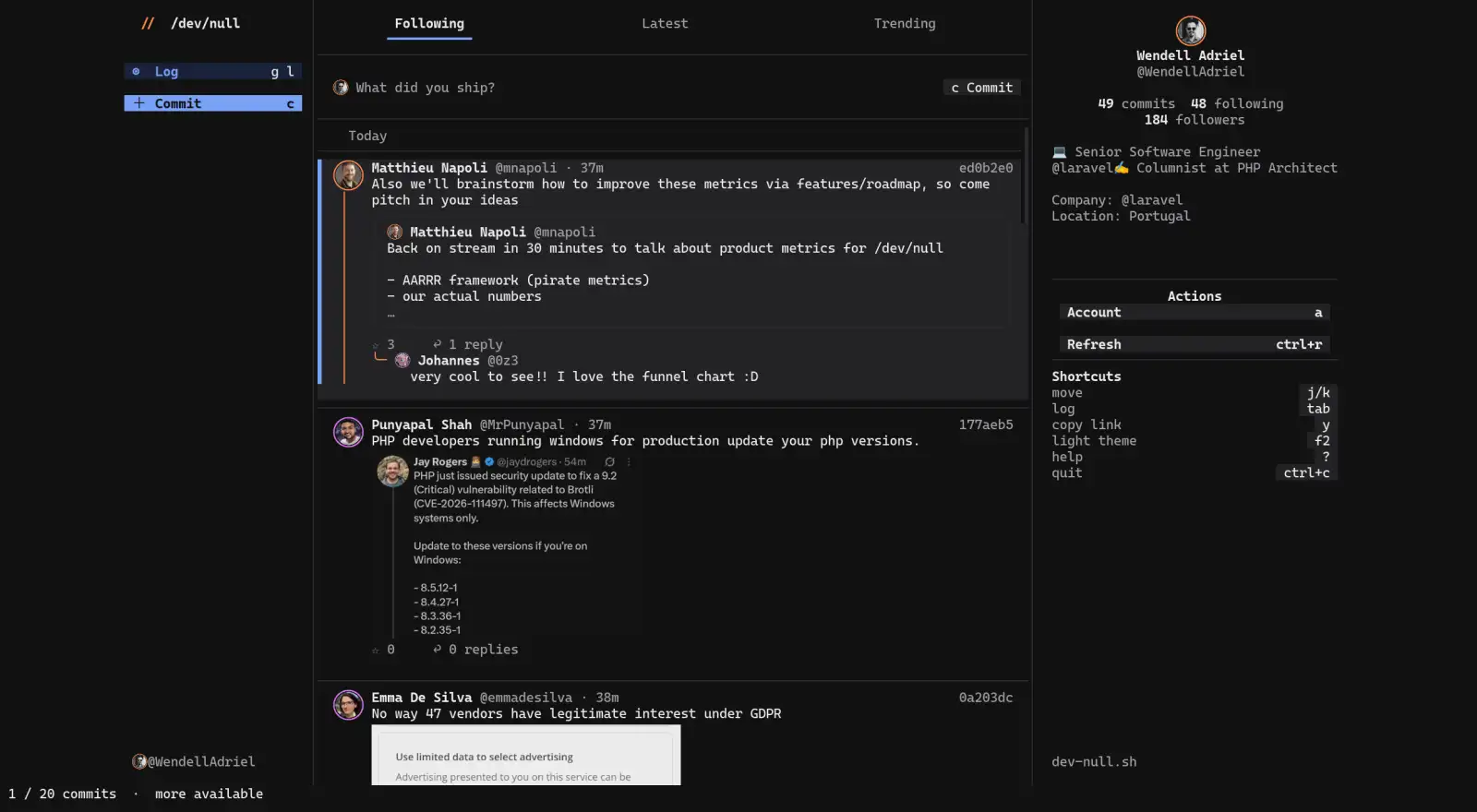Click 'more available' in the status bar
1477x812 pixels.
209,794
